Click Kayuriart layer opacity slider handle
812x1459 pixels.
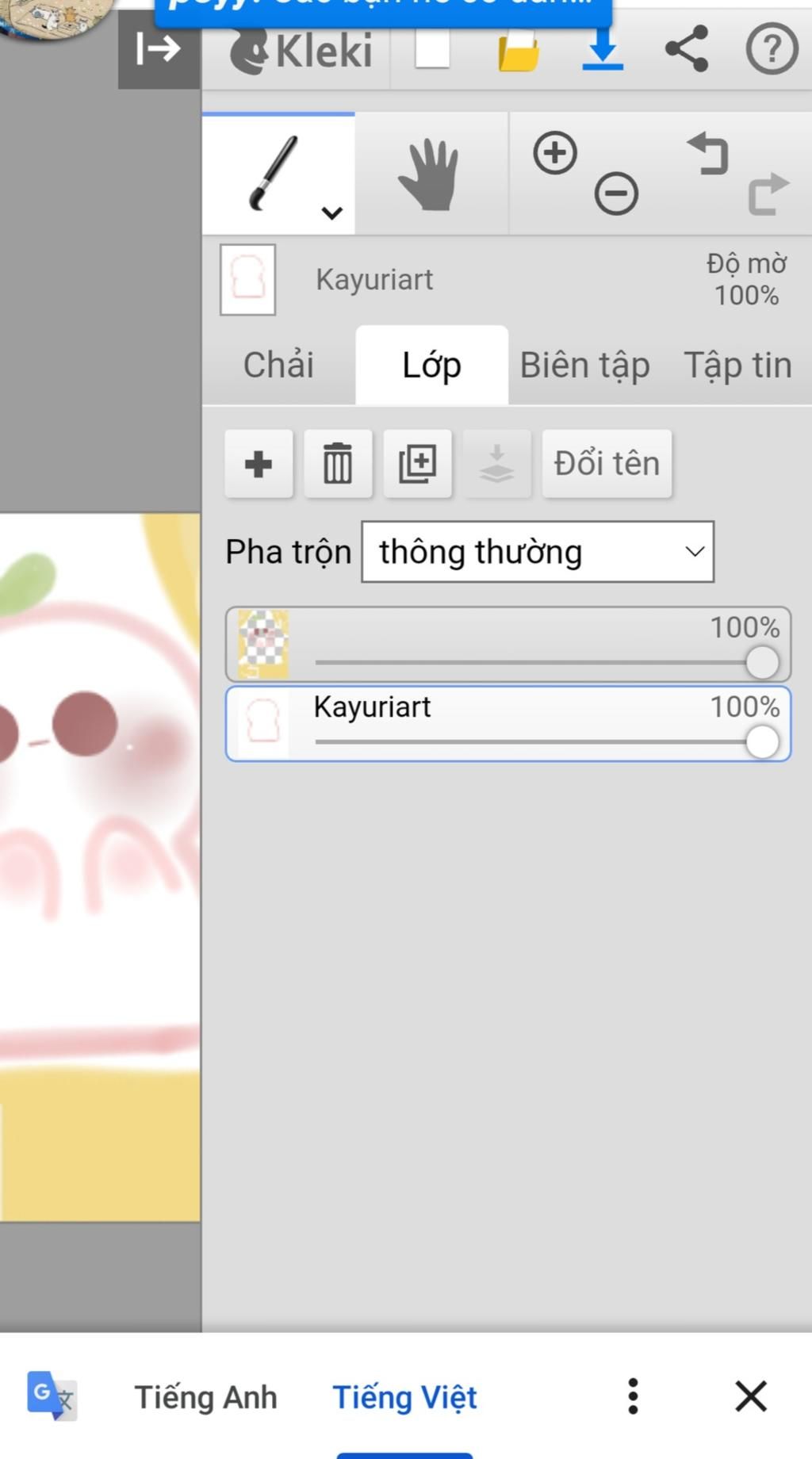coord(762,742)
